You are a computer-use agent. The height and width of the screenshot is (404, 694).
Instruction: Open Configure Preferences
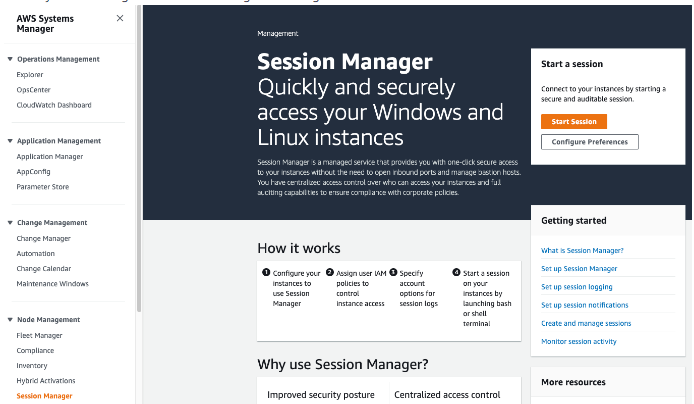click(589, 142)
